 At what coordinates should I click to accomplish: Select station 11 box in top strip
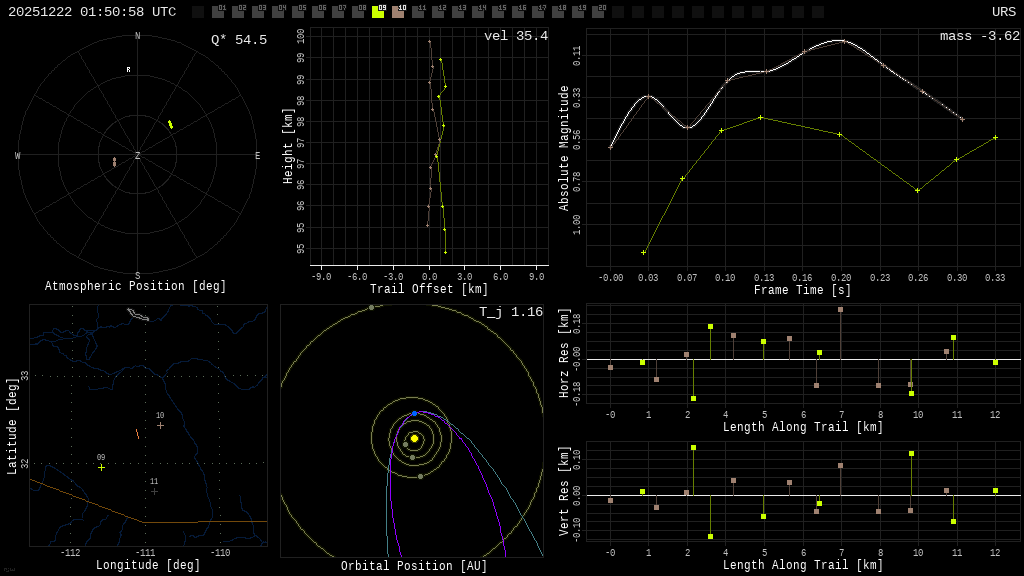pyautogui.click(x=418, y=12)
